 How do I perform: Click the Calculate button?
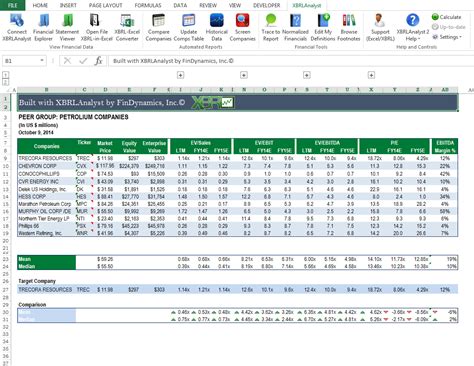(x=447, y=17)
